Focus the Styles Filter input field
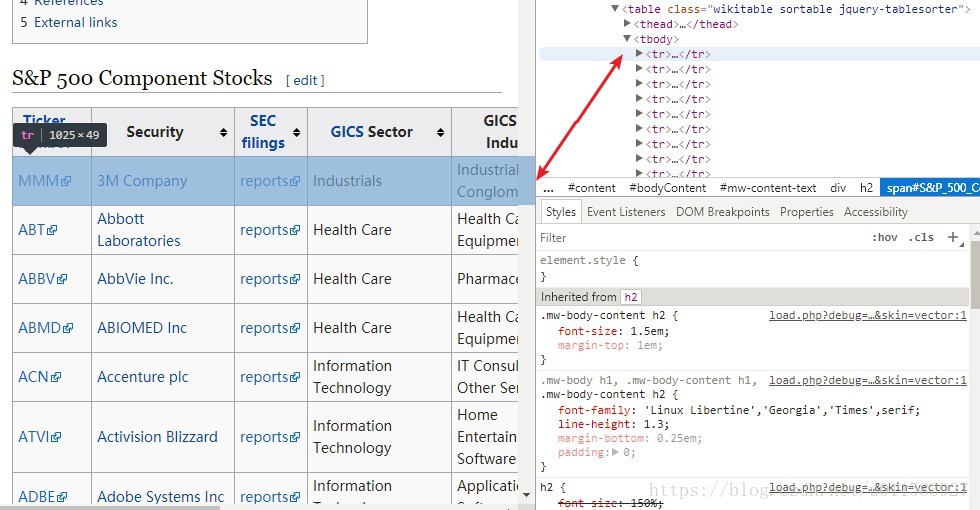Viewport: 980px width, 510px height. [700, 238]
